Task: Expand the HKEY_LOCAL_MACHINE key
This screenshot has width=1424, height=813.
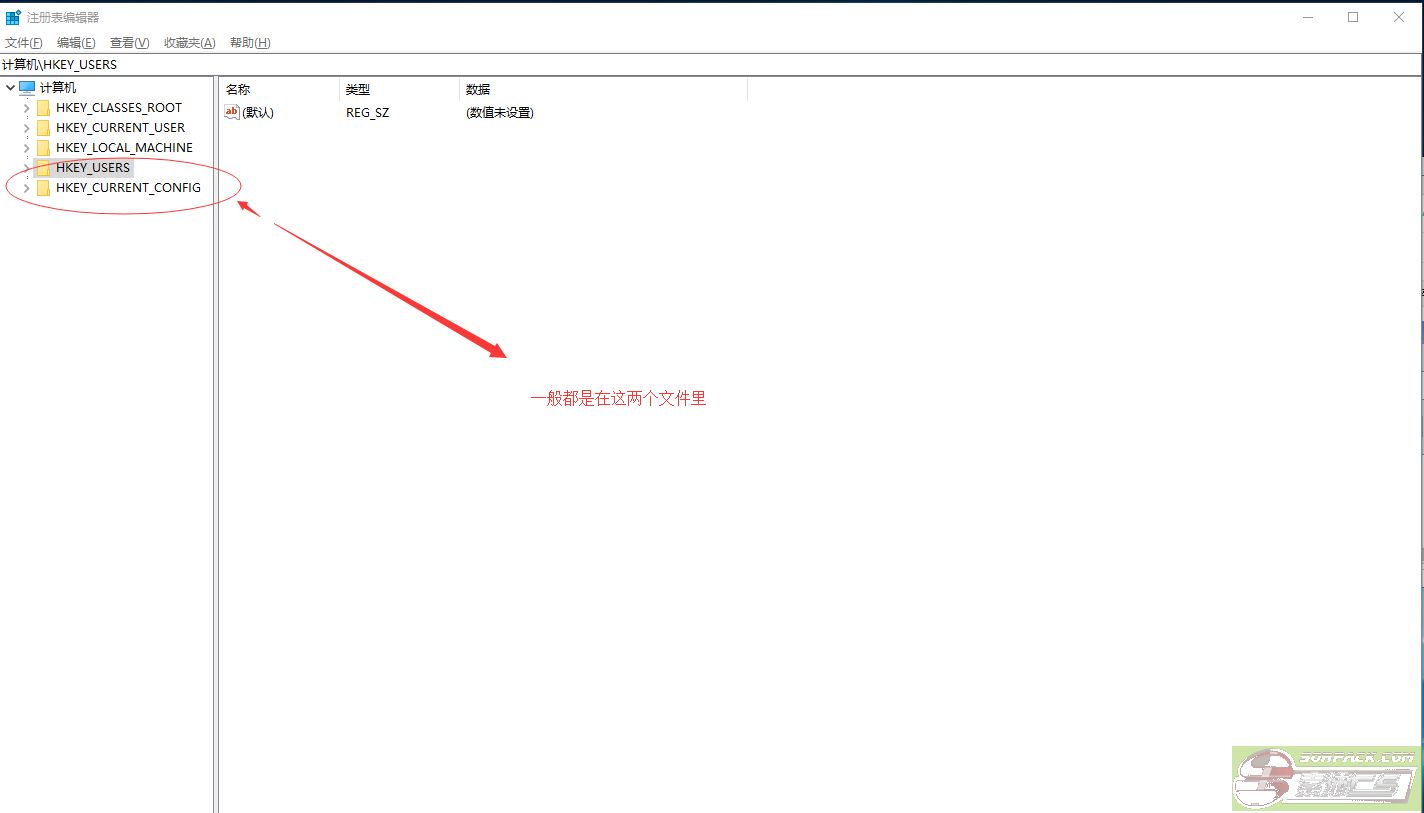Action: pos(26,148)
